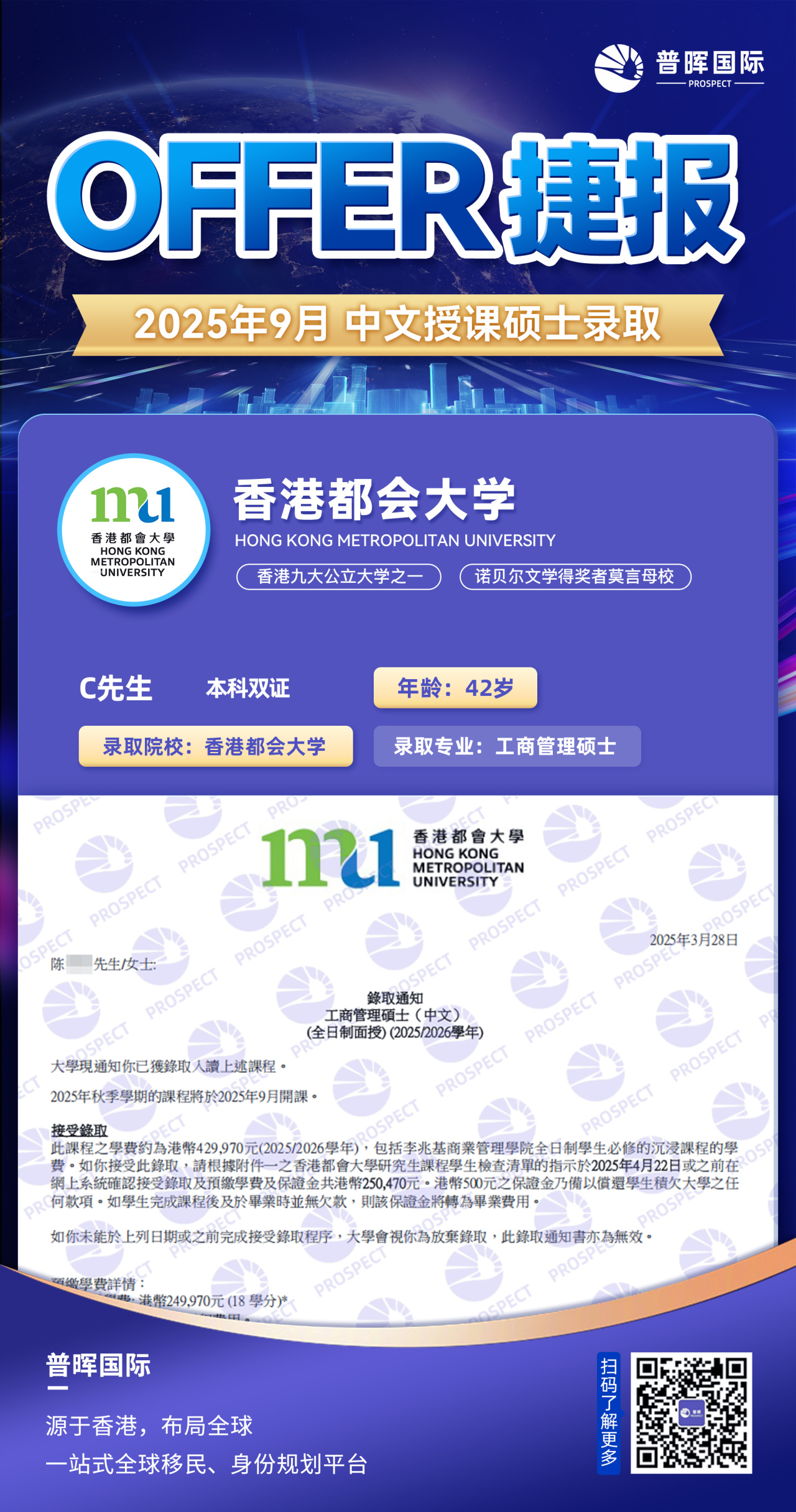Click the '录取院校：香港都会大学' badge

(215, 746)
